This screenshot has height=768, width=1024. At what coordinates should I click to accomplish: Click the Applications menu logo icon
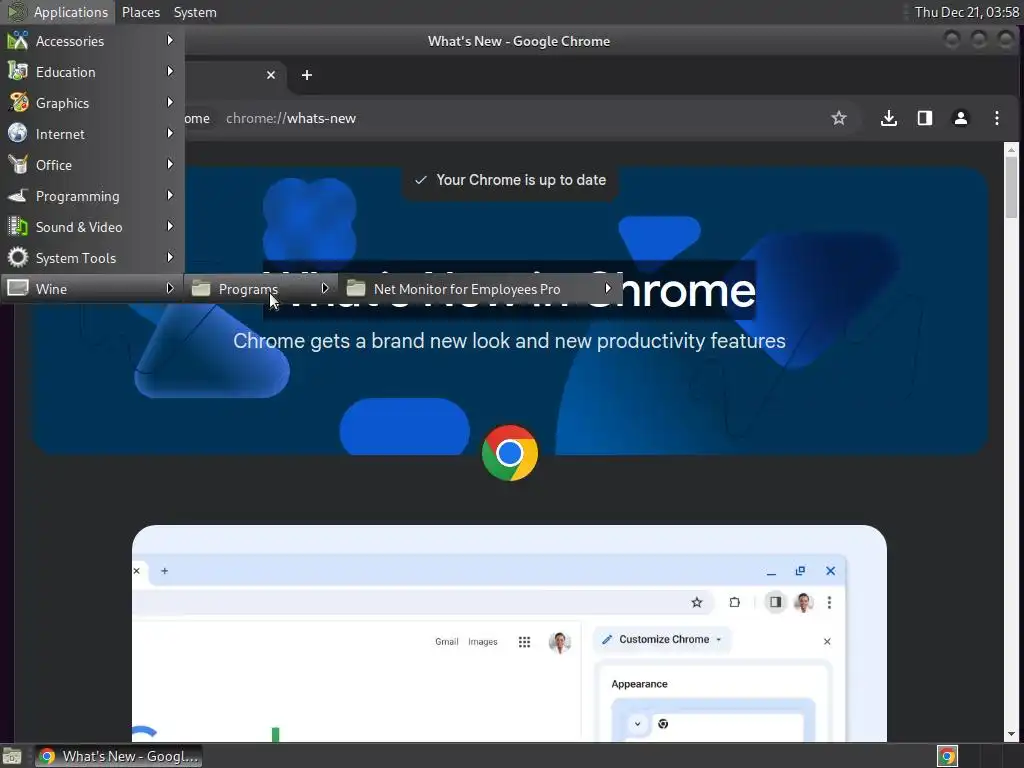pos(16,12)
